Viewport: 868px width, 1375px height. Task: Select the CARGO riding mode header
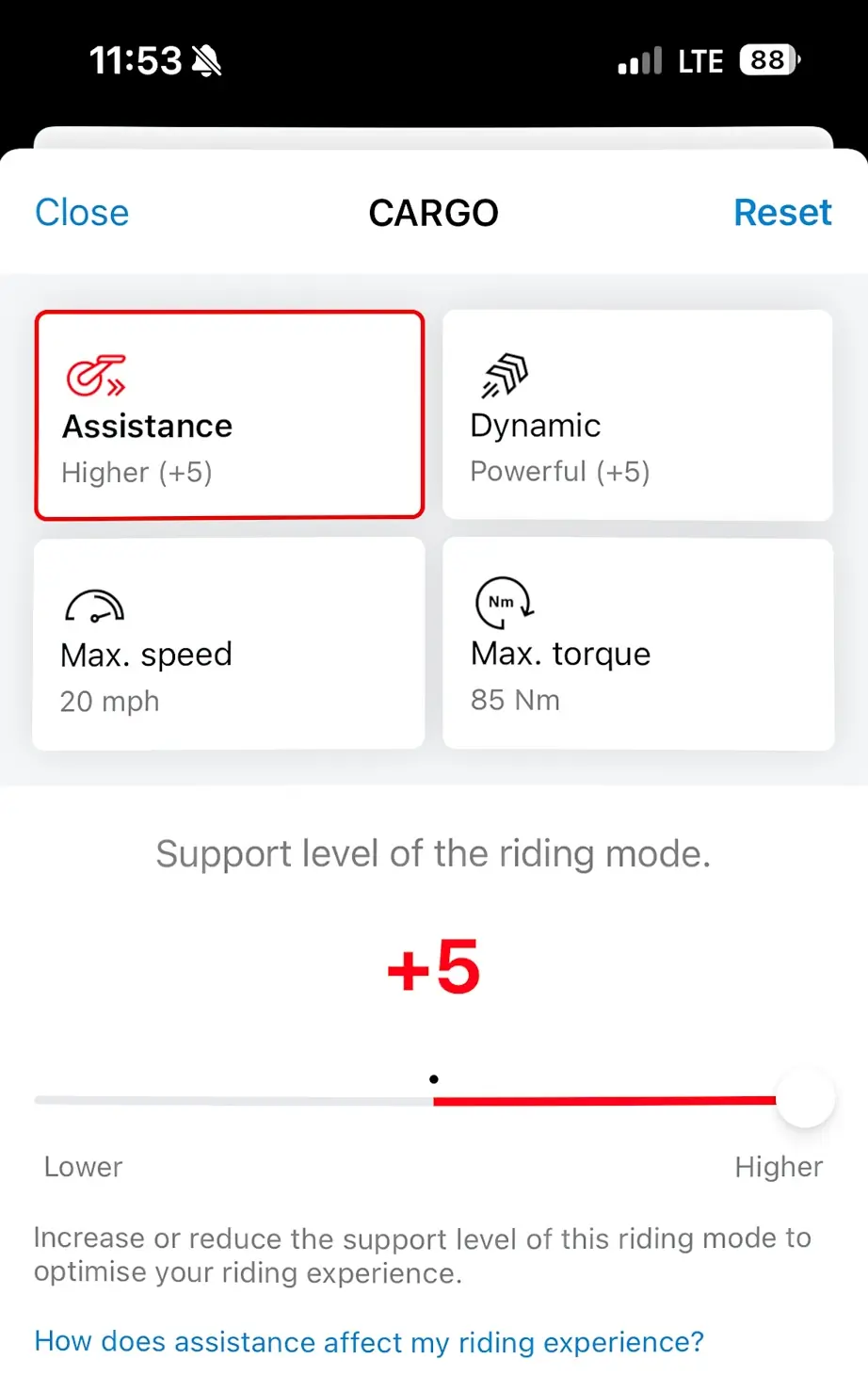click(x=433, y=212)
